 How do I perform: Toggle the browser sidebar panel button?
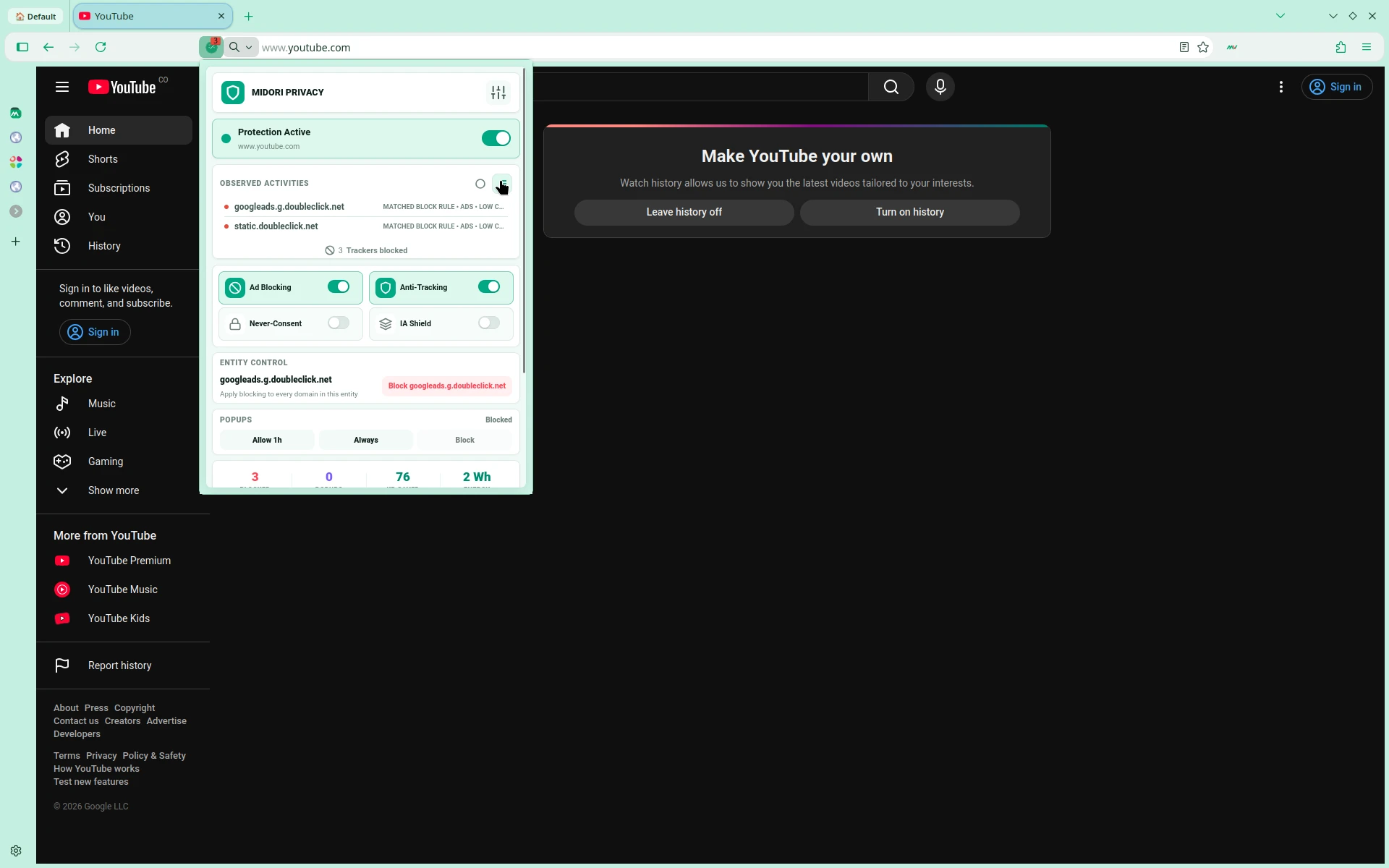click(22, 48)
